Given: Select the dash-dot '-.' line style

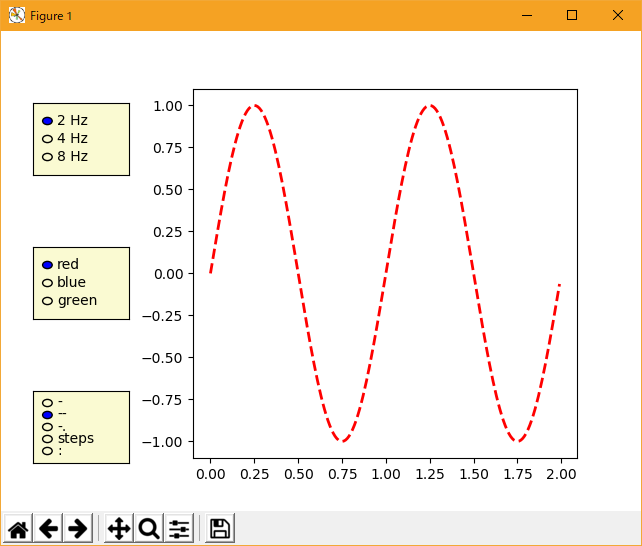Looking at the screenshot, I should point(47,426).
